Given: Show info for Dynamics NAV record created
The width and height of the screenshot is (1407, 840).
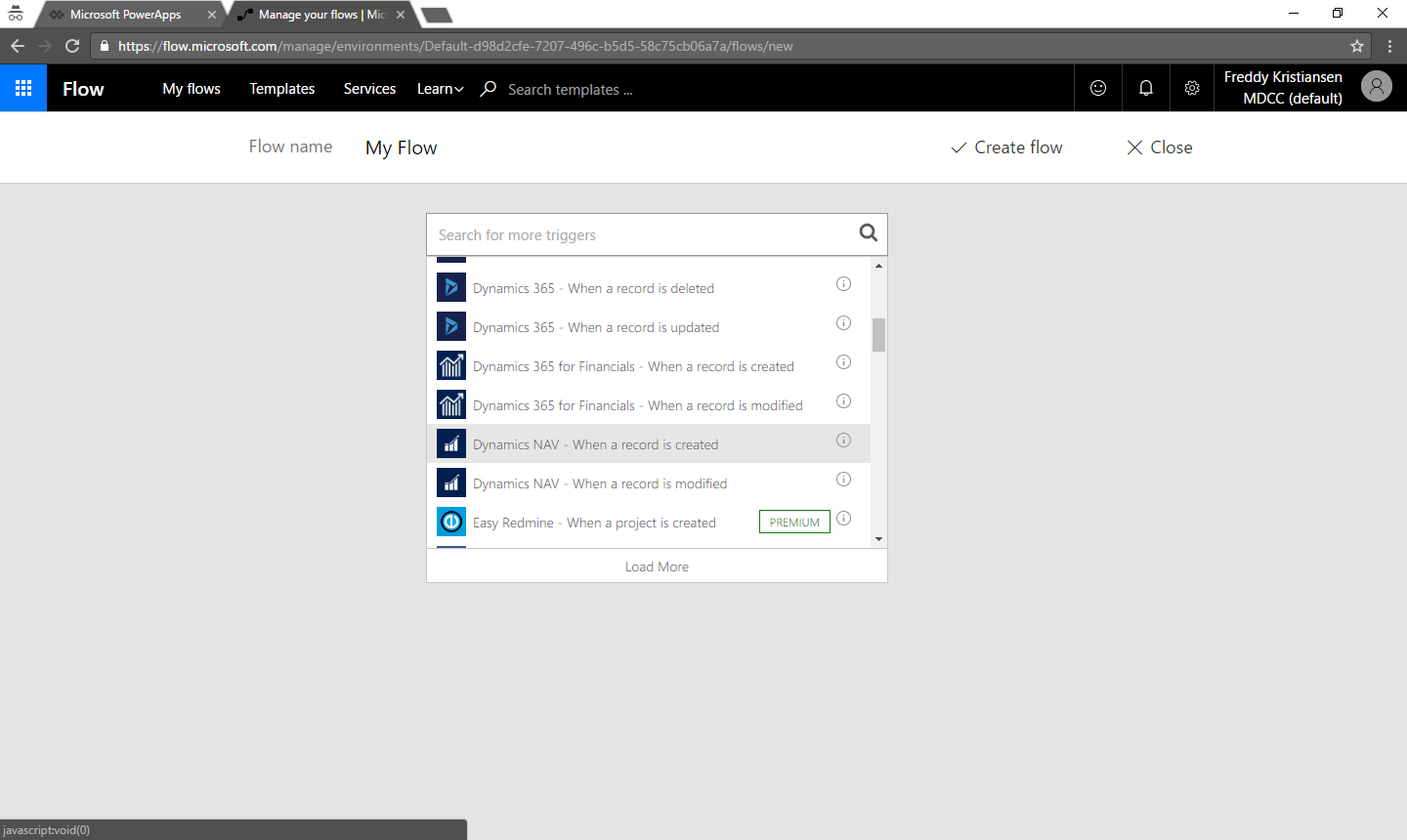Looking at the screenshot, I should click(x=843, y=441).
